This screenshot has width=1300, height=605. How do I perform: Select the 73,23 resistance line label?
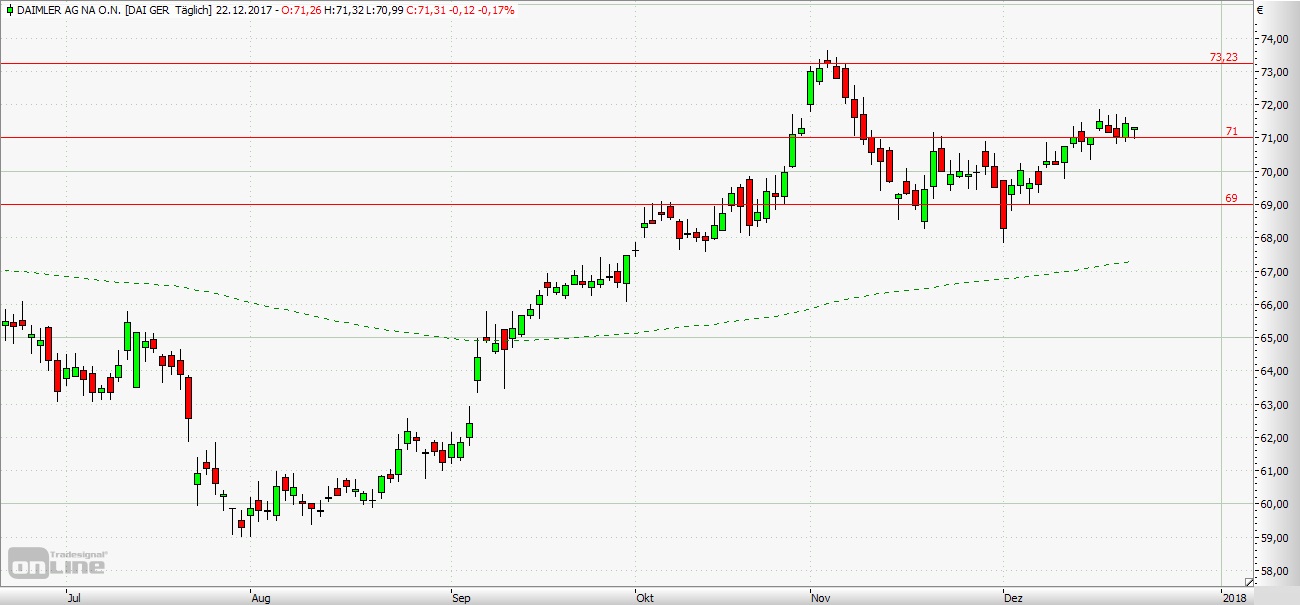click(x=1224, y=58)
